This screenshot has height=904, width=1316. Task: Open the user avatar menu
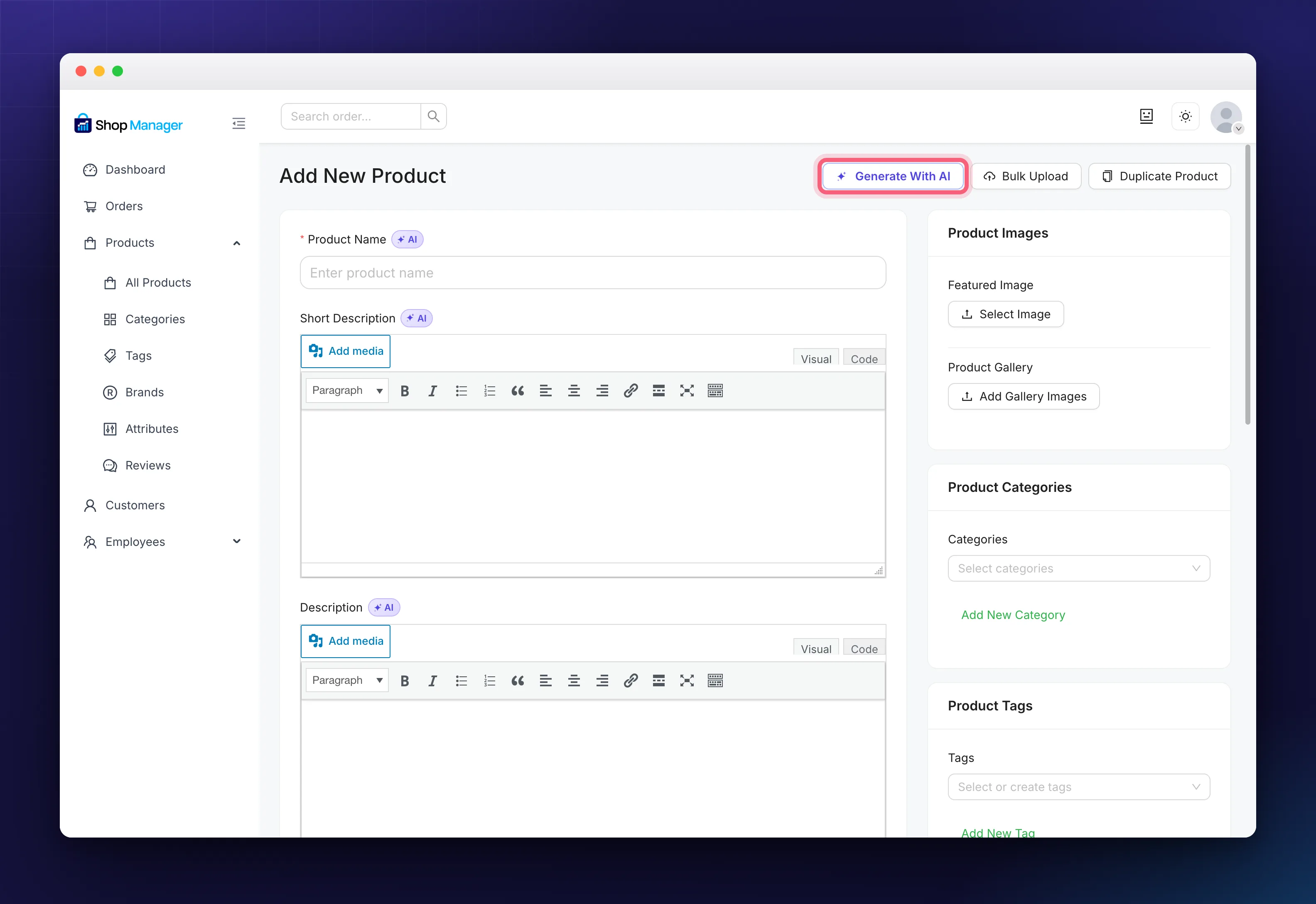pyautogui.click(x=1226, y=117)
